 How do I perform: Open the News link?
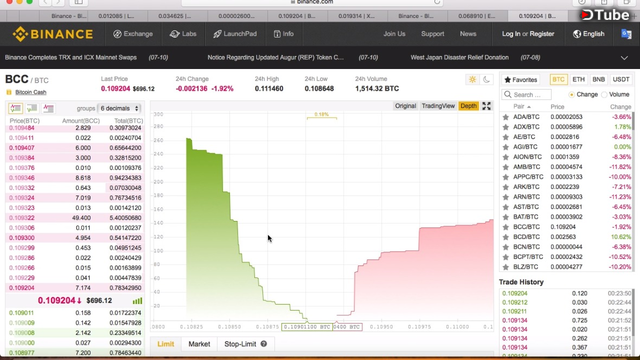click(x=468, y=34)
